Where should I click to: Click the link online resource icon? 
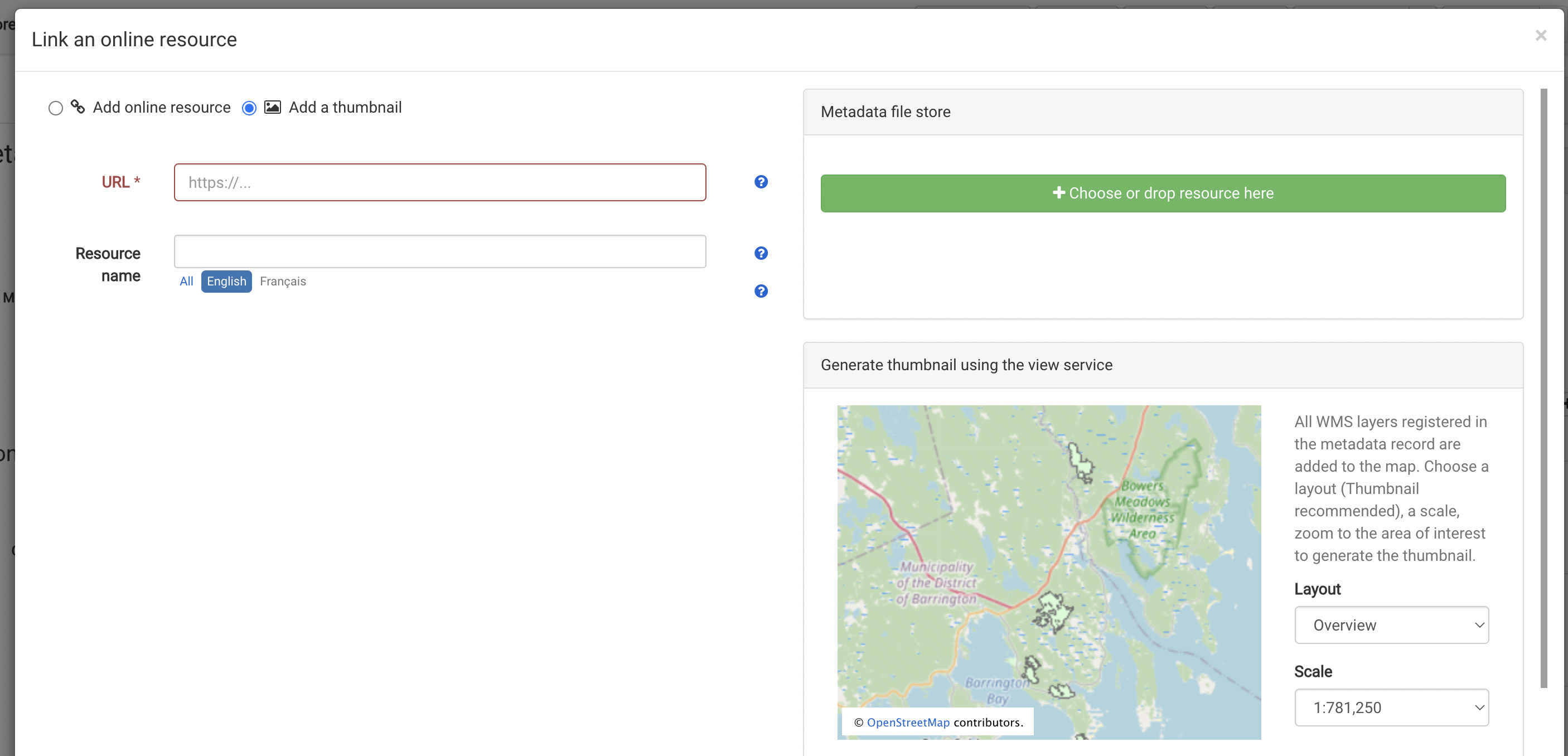[78, 108]
